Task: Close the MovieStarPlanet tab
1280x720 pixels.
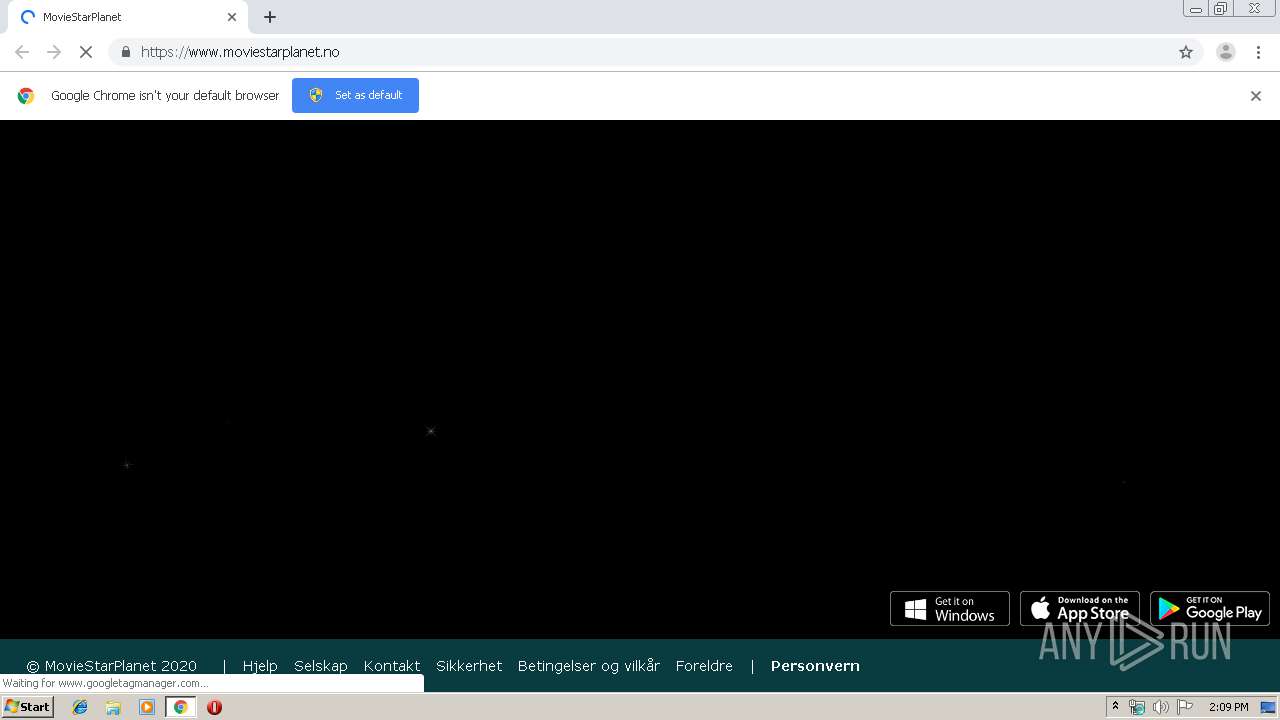Action: tap(232, 17)
